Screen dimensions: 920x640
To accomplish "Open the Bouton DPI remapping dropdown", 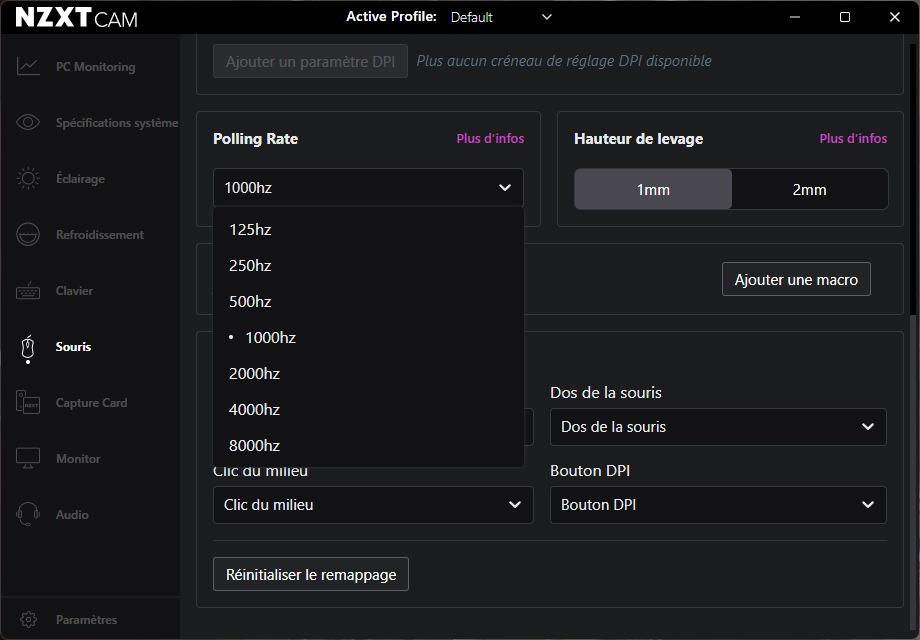I will tap(718, 505).
